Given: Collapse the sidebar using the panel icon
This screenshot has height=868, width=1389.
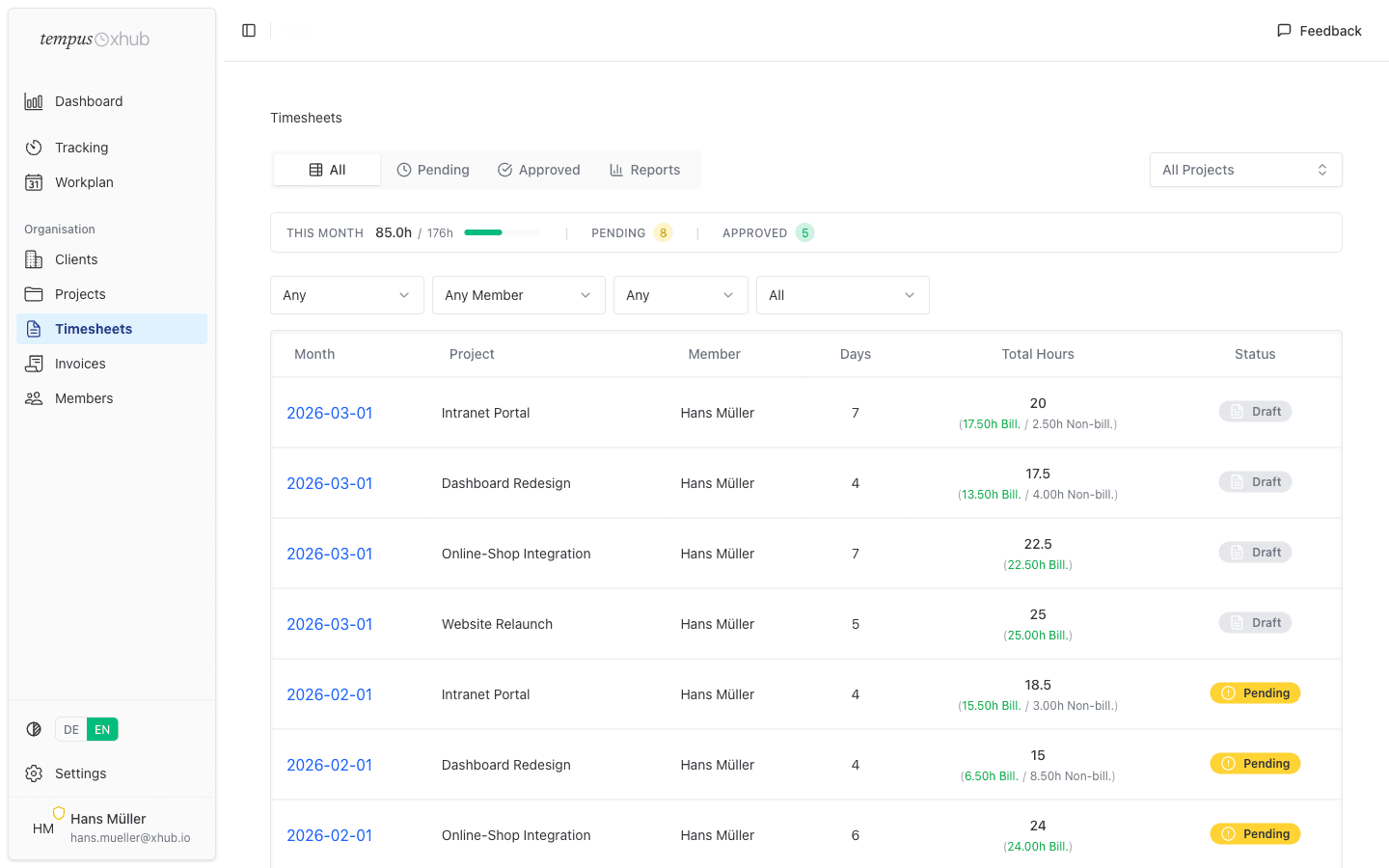Looking at the screenshot, I should [249, 30].
